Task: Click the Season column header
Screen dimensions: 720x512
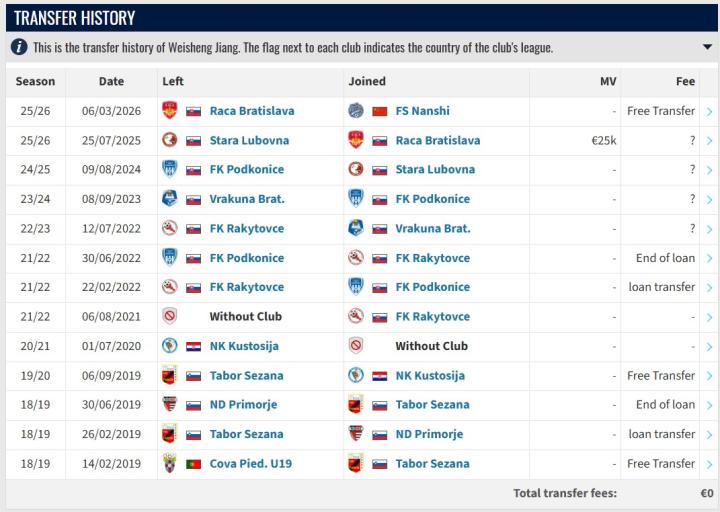Action: coord(36,81)
